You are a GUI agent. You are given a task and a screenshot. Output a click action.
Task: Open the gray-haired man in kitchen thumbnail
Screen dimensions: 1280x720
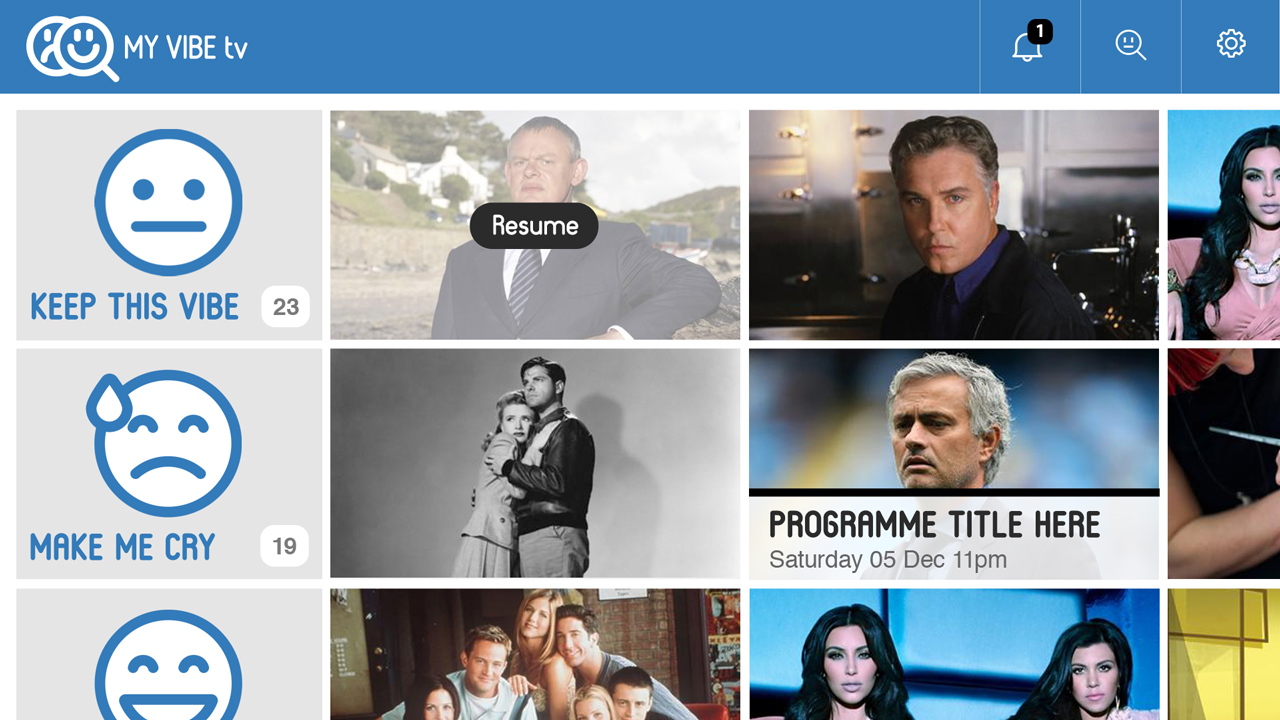point(954,225)
